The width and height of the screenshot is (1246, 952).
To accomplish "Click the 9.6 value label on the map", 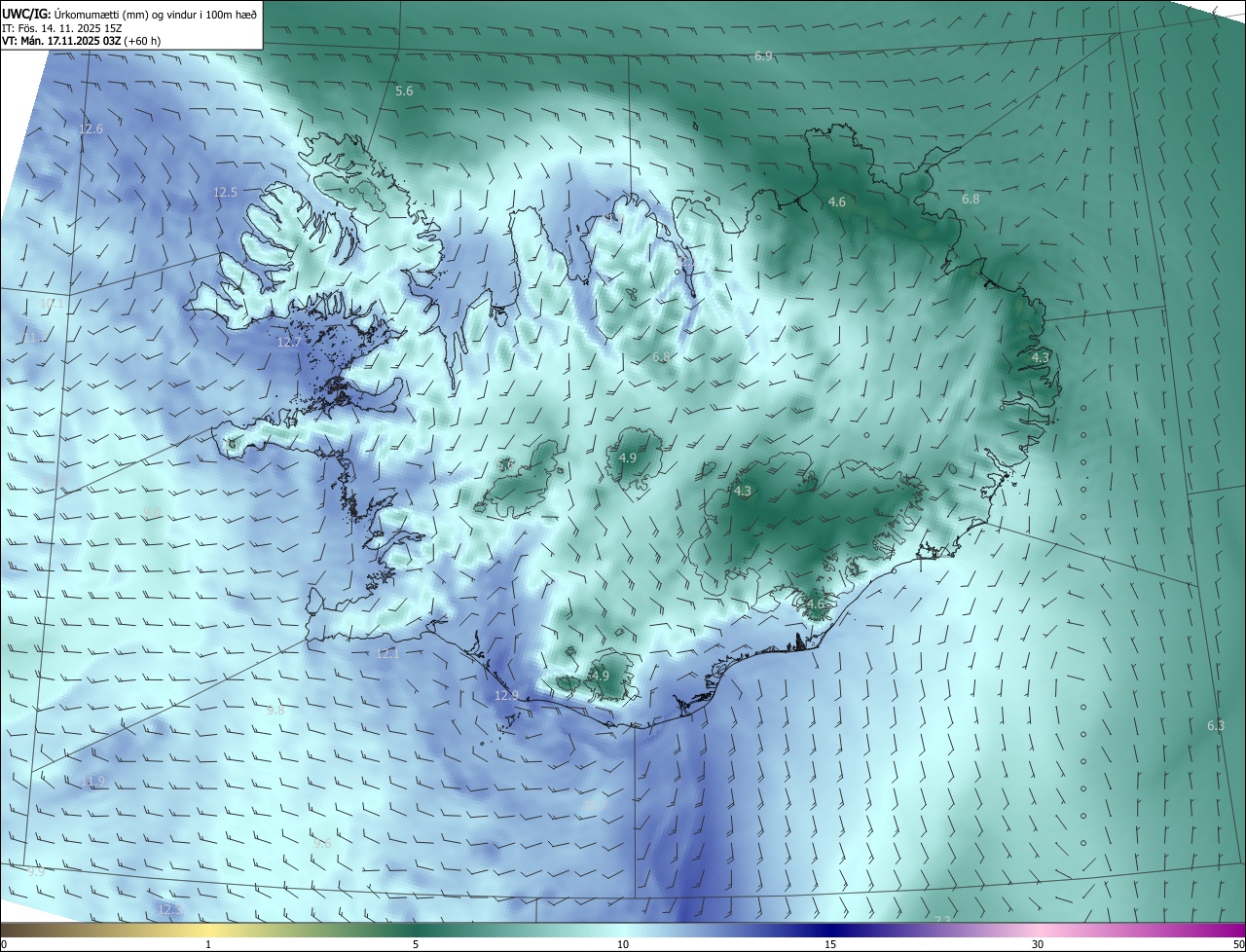I will (x=322, y=844).
